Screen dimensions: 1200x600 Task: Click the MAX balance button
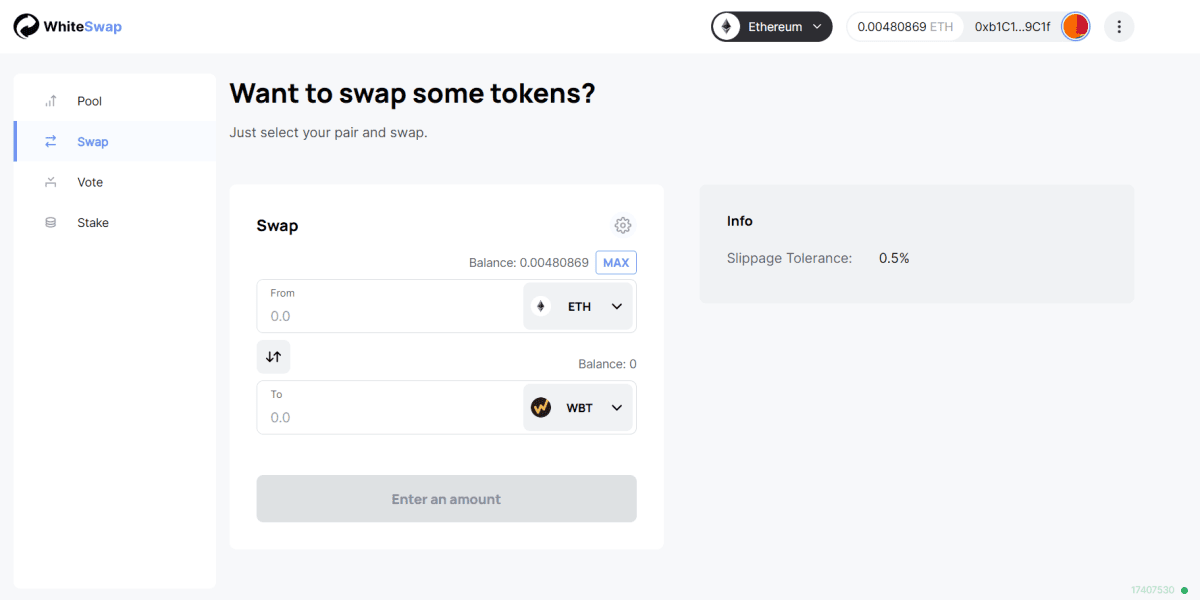615,262
